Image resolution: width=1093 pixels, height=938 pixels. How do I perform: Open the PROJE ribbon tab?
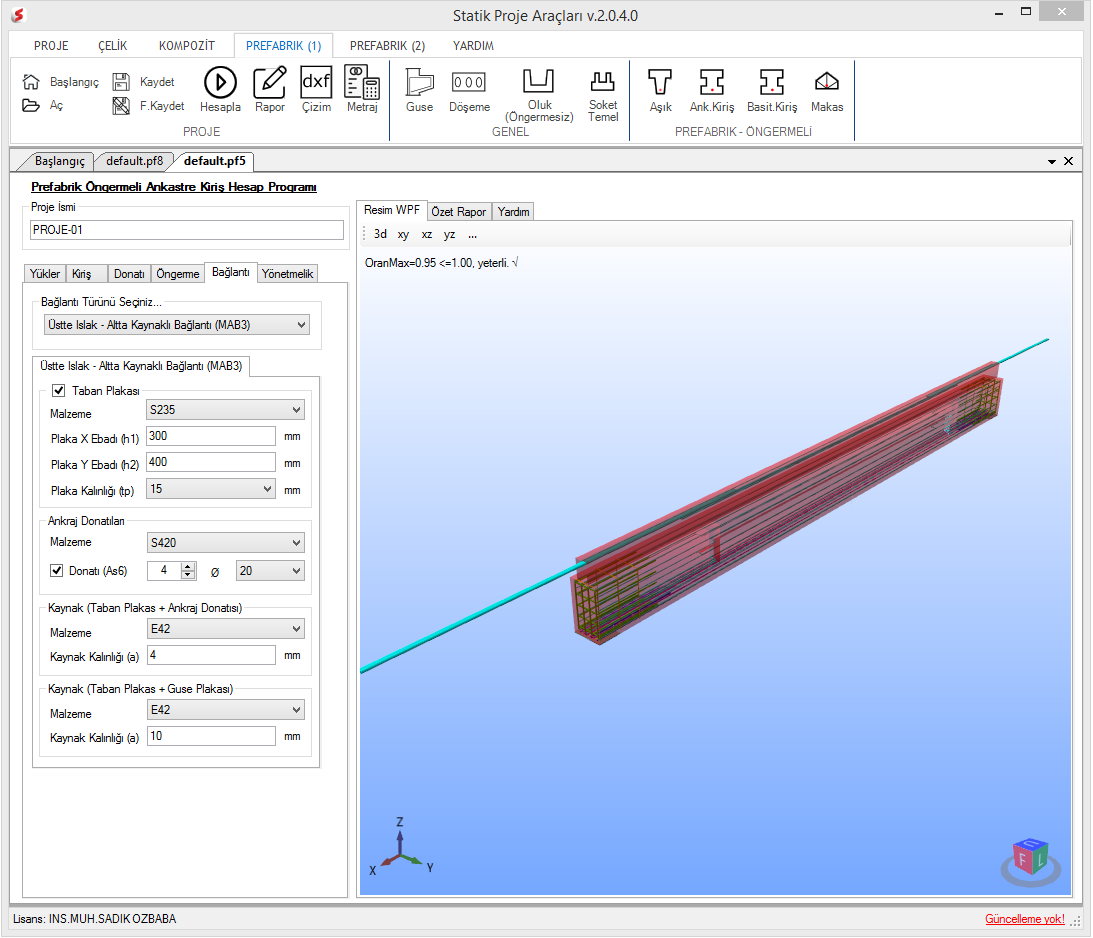(x=52, y=46)
